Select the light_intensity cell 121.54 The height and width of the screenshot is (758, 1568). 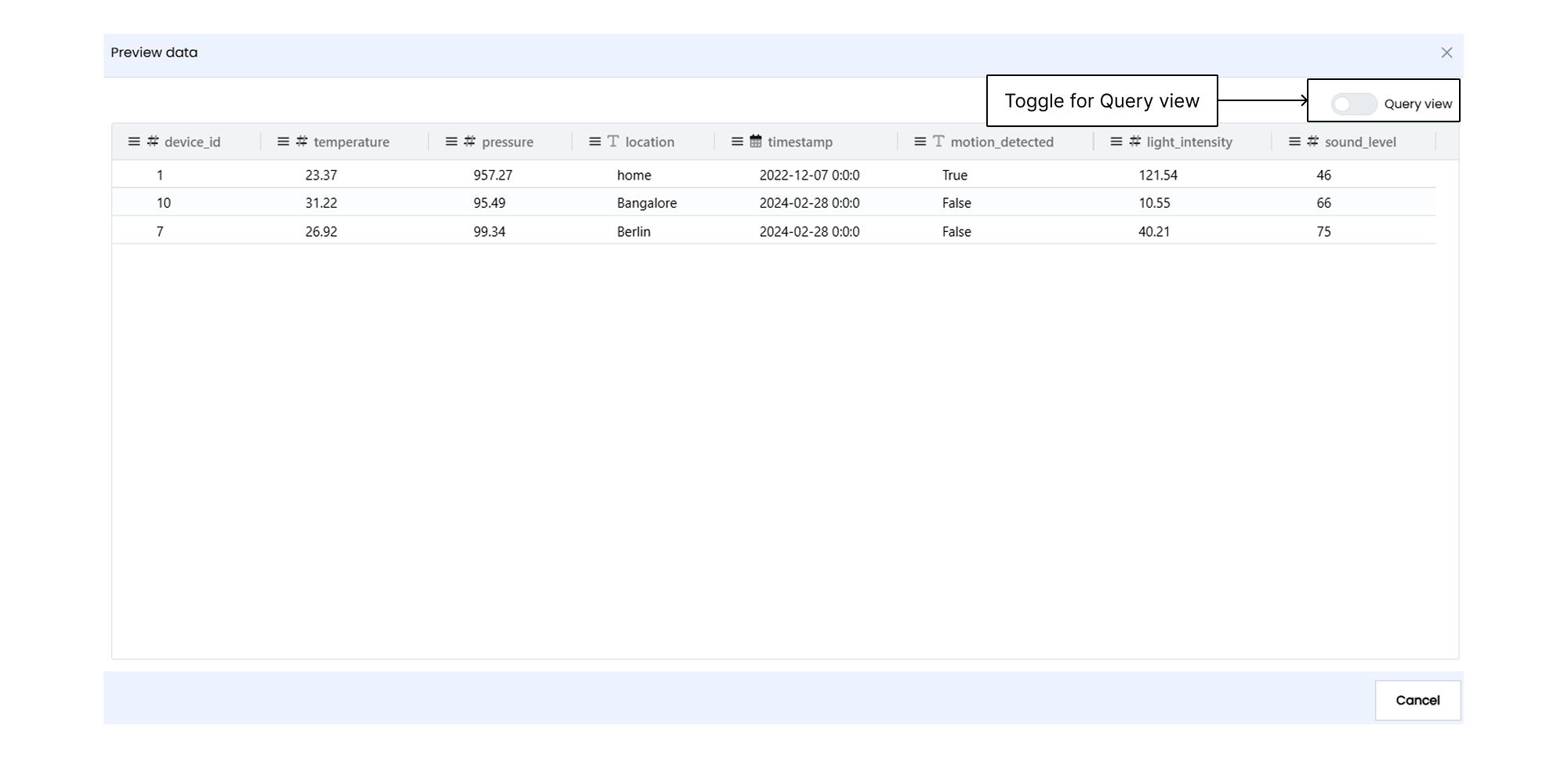coord(1158,175)
